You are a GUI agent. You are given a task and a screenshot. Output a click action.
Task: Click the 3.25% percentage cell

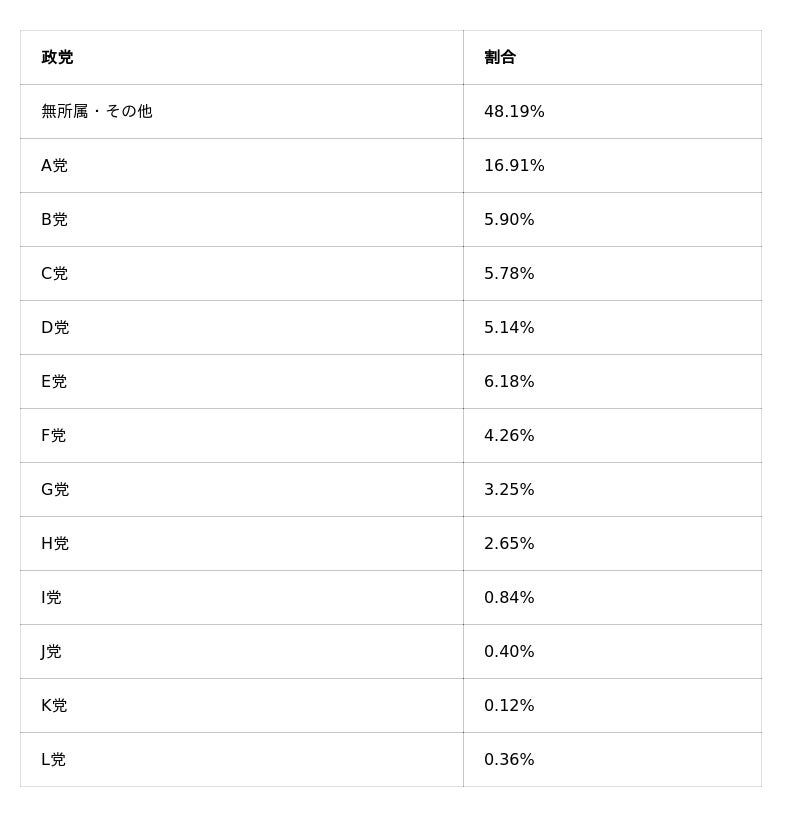[509, 490]
